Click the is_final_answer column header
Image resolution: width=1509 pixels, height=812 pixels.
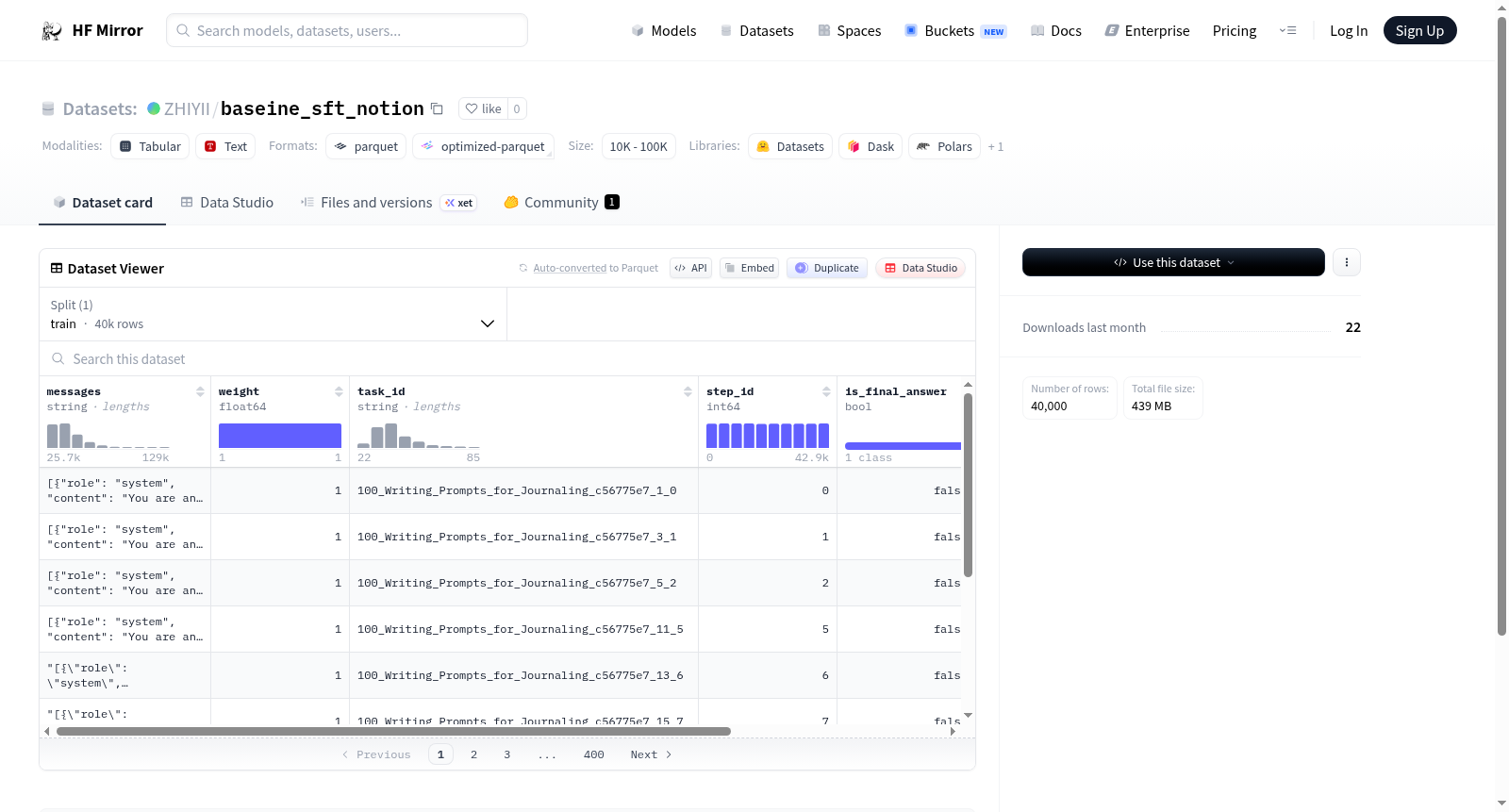pos(896,391)
